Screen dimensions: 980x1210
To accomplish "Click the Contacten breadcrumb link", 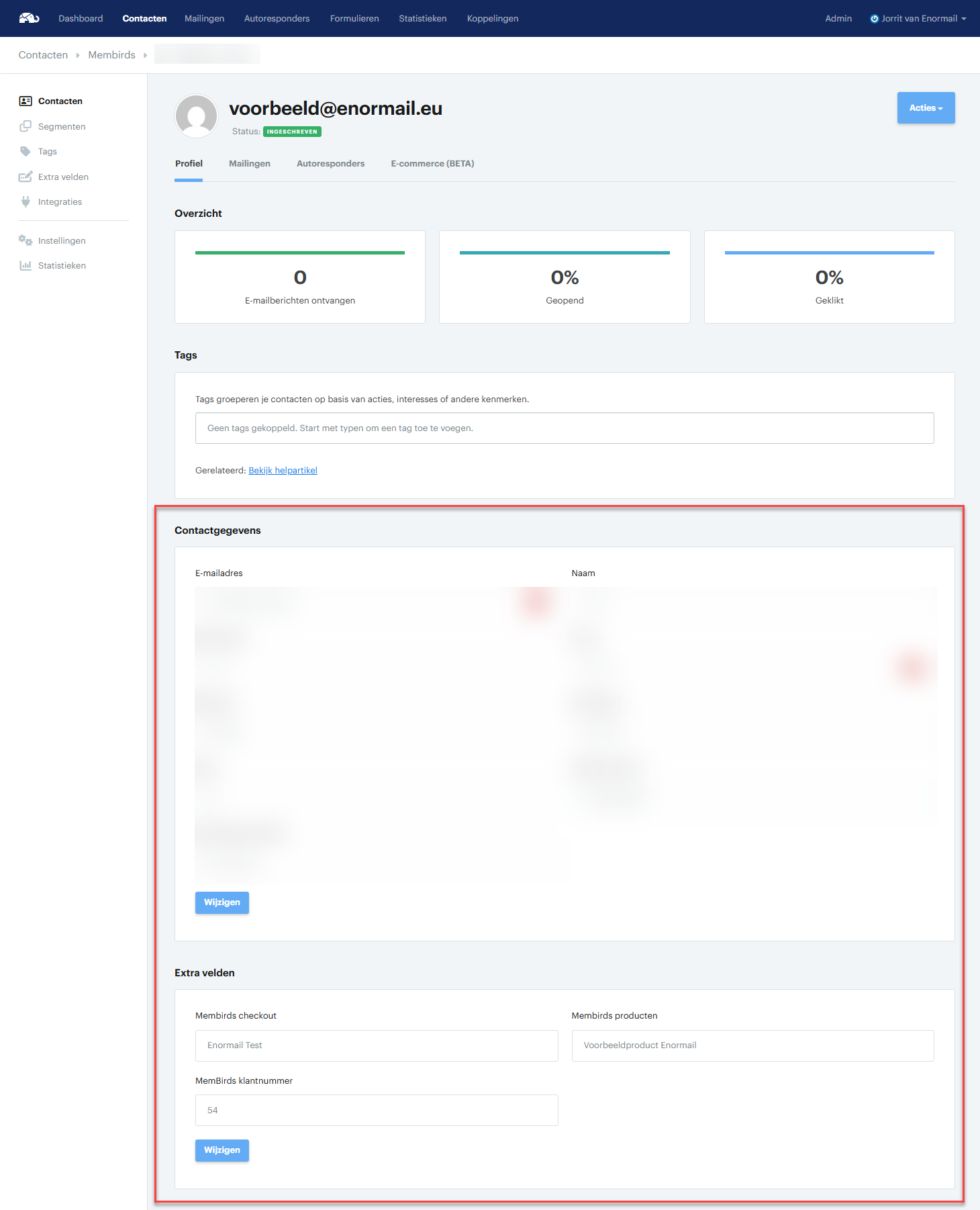I will pyautogui.click(x=43, y=55).
